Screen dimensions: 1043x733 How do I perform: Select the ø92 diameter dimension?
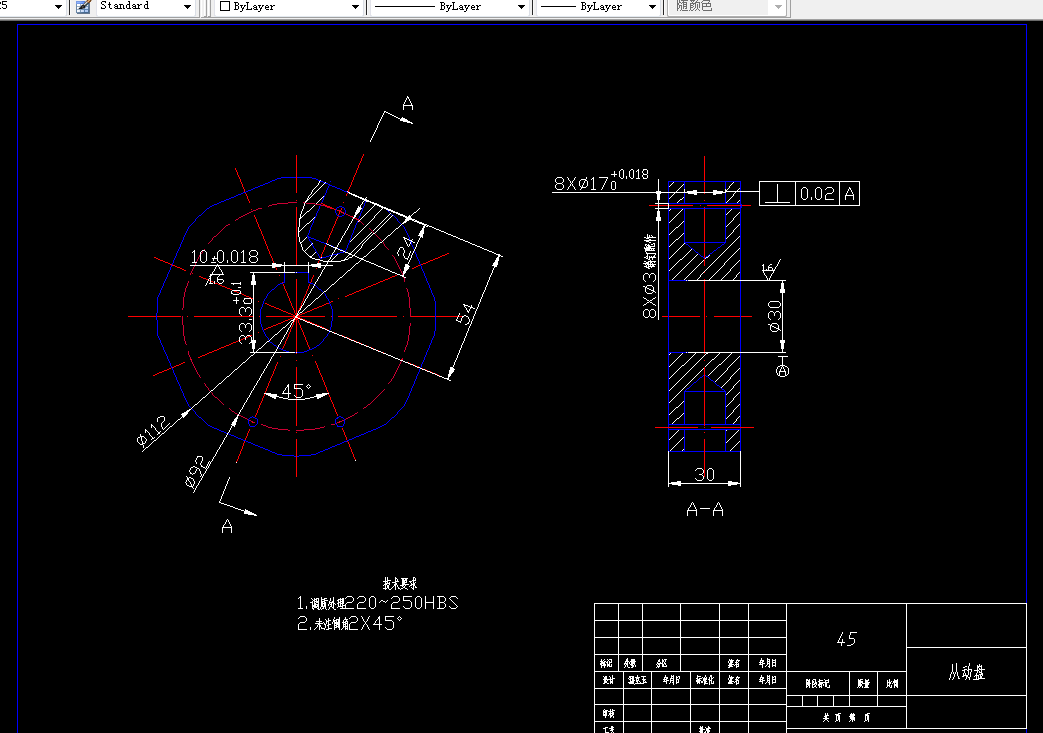(196, 472)
